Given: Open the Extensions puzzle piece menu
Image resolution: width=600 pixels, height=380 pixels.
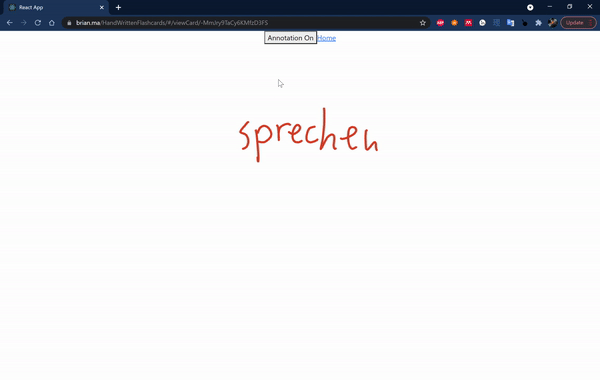Looking at the screenshot, I should coord(538,23).
